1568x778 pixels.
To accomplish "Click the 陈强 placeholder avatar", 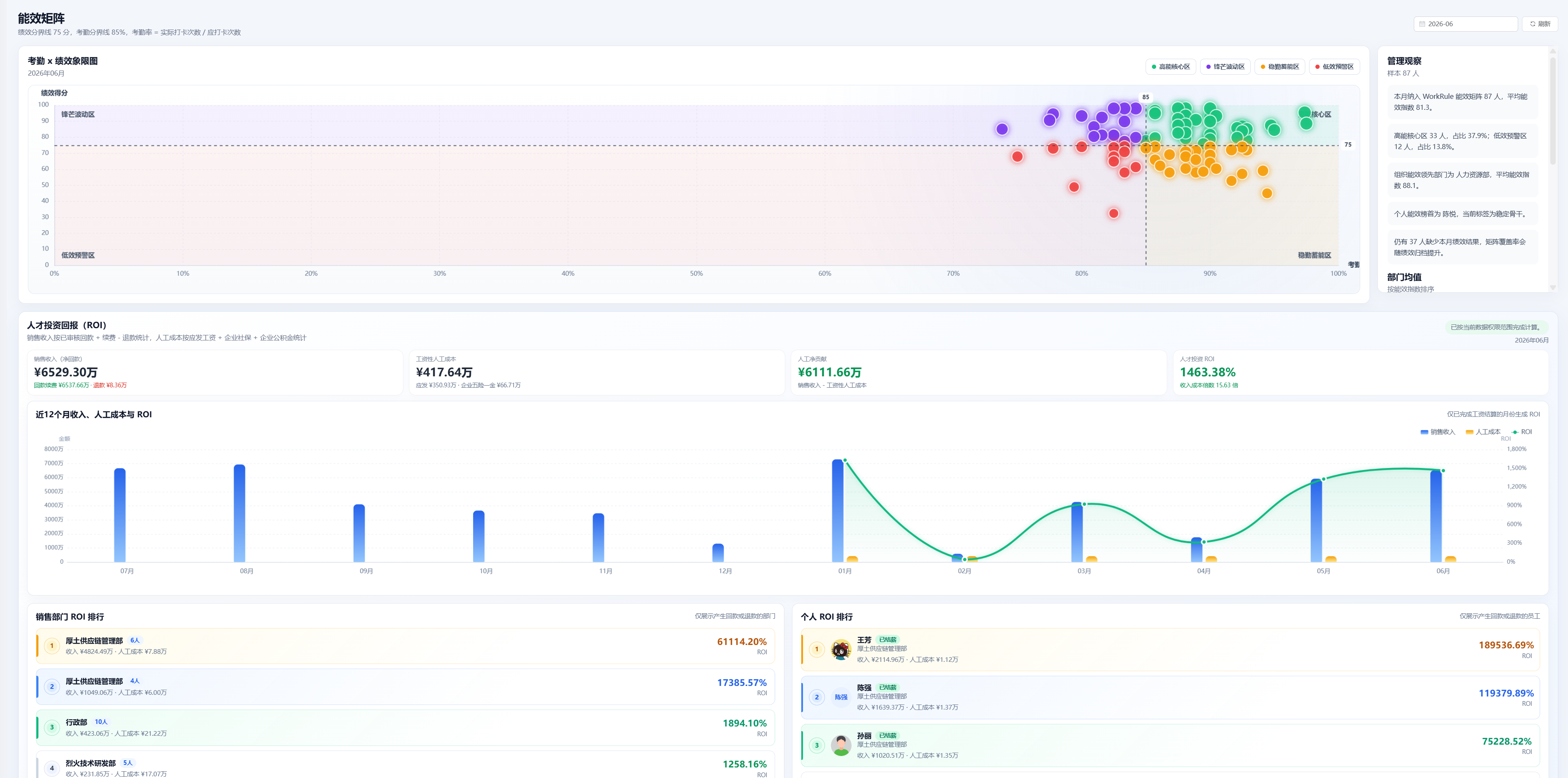I will (x=841, y=698).
